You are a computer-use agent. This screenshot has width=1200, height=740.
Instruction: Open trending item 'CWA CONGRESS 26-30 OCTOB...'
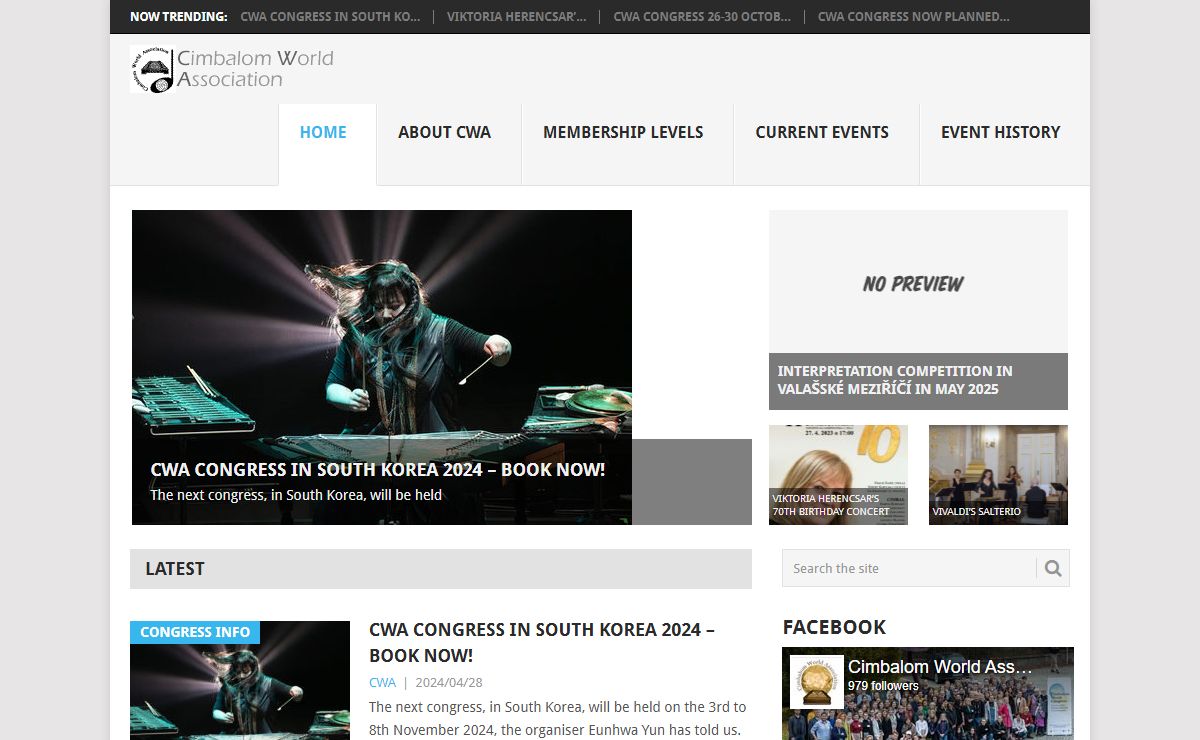[x=702, y=17]
